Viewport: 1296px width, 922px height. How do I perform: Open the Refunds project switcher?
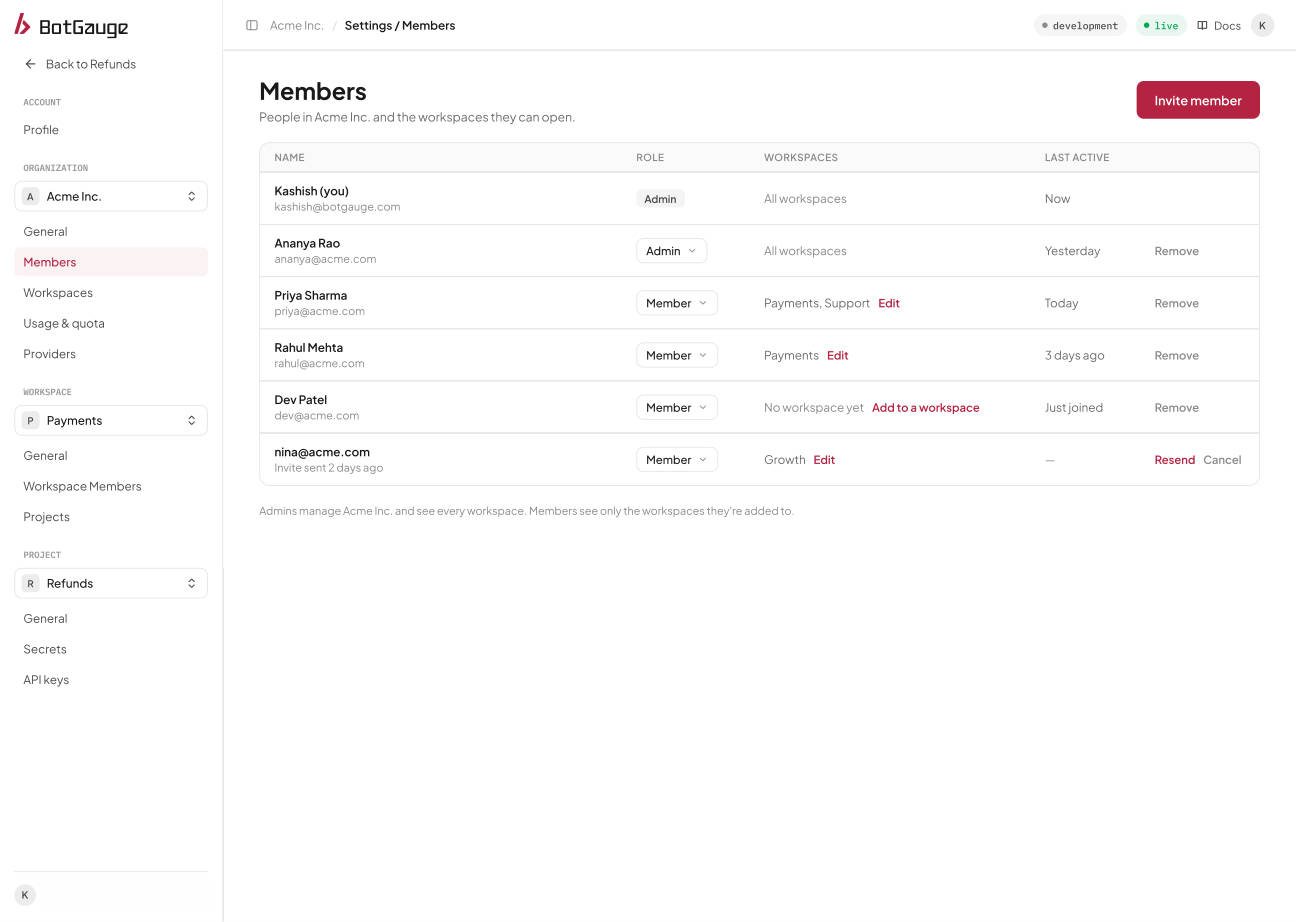point(111,583)
